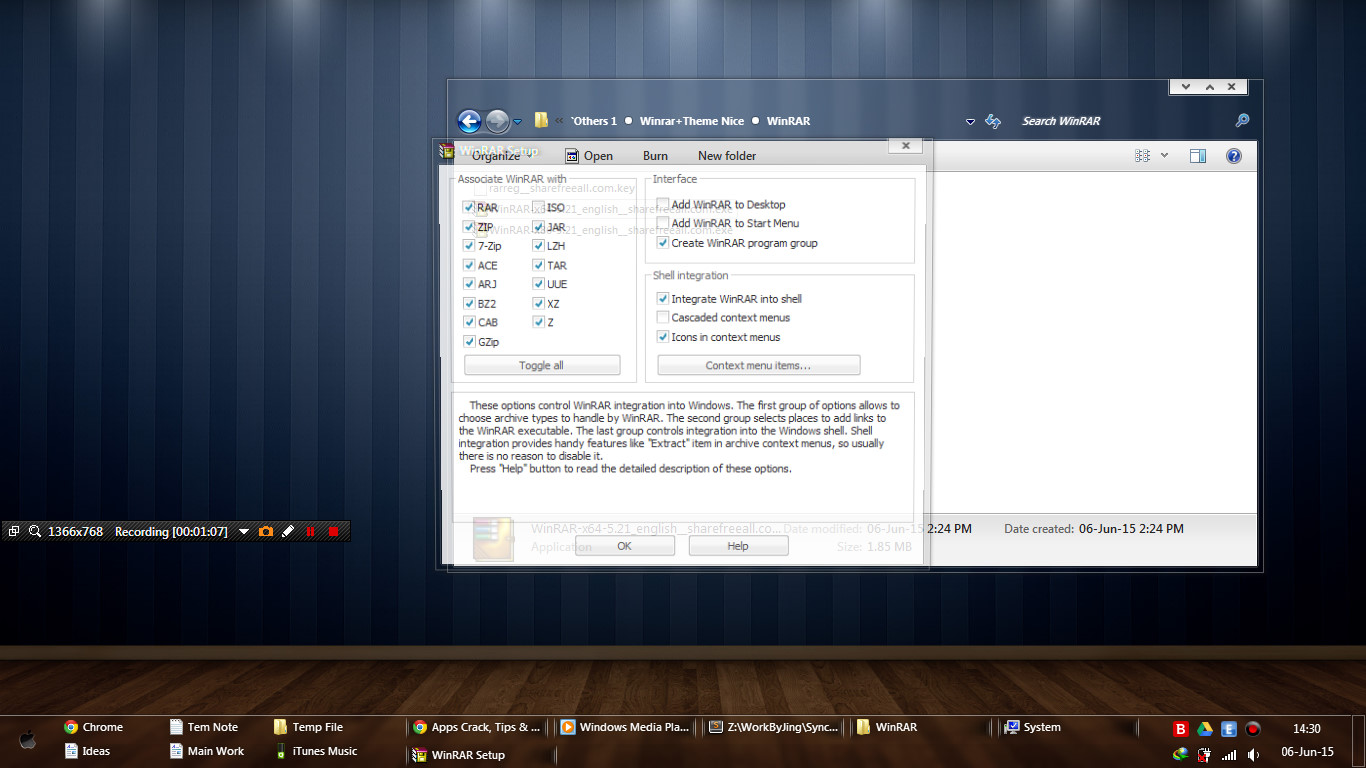Screen dimensions: 1366x768
Task: Uncheck the GZip file association
Action: 469,341
